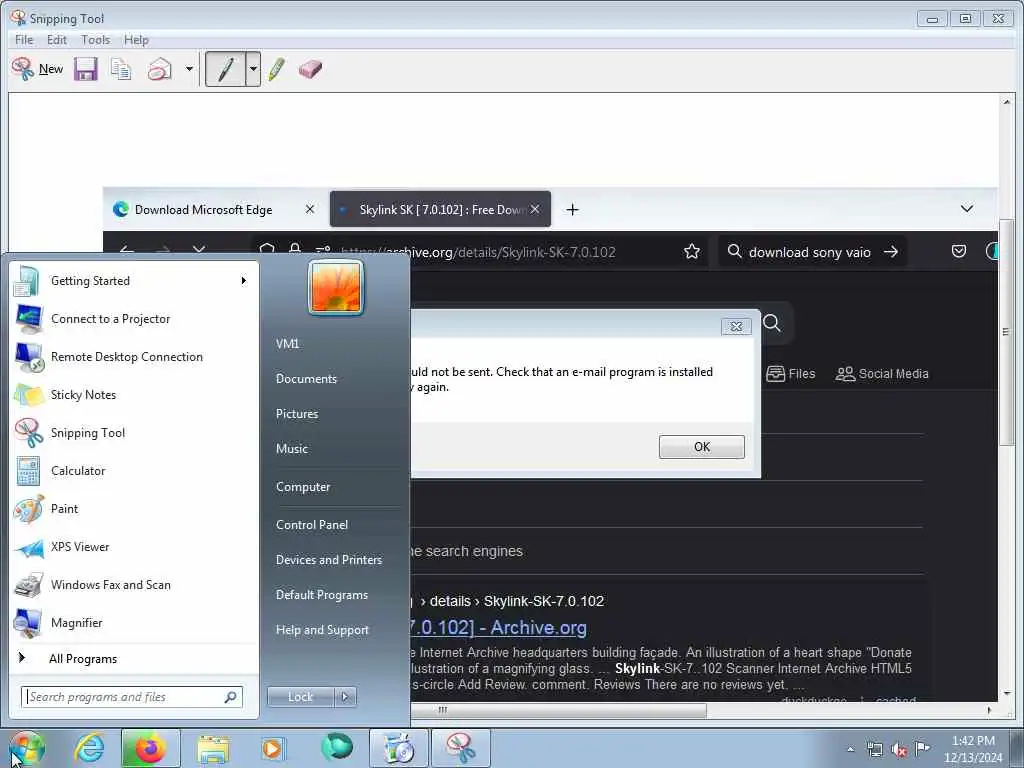The height and width of the screenshot is (768, 1024).
Task: Click the Lock button
Action: pos(300,697)
